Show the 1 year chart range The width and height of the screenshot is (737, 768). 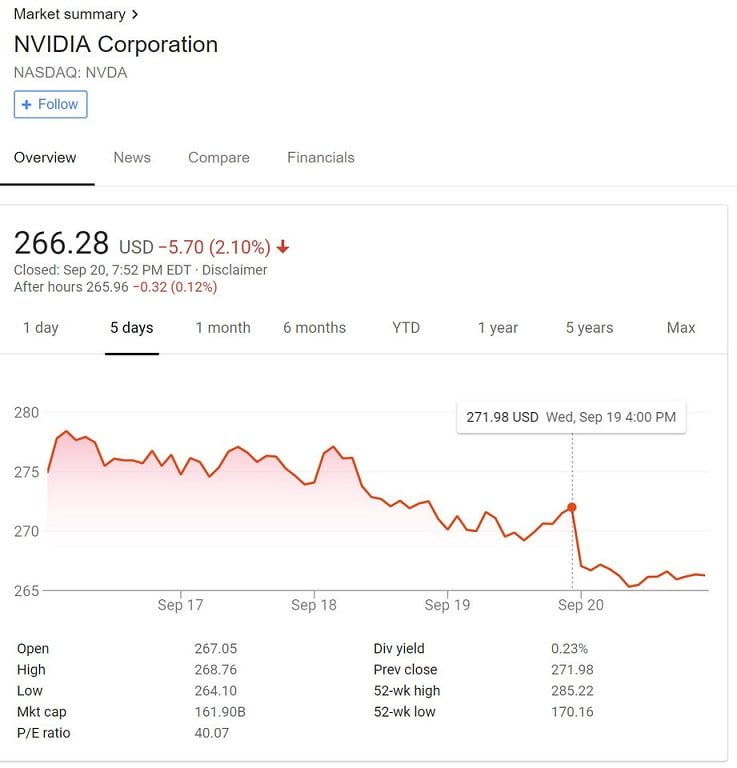click(x=498, y=327)
